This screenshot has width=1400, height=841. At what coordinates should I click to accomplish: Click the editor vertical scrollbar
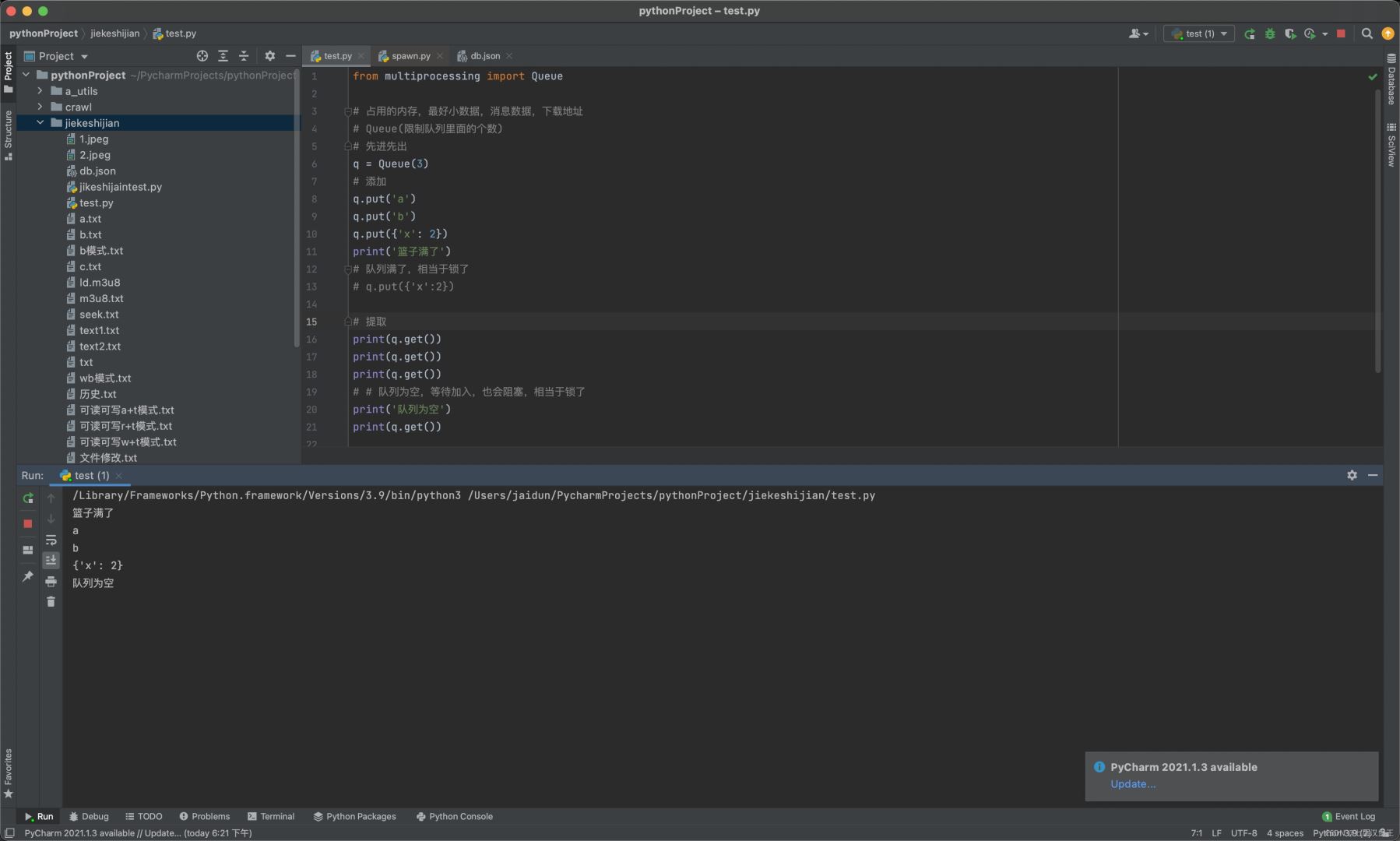tap(1377, 234)
